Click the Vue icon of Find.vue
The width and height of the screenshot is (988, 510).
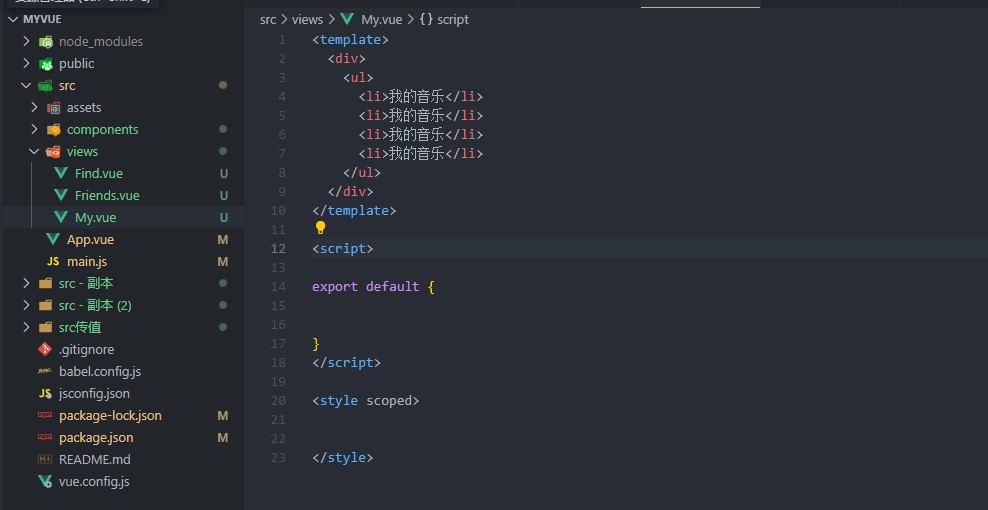click(61, 173)
